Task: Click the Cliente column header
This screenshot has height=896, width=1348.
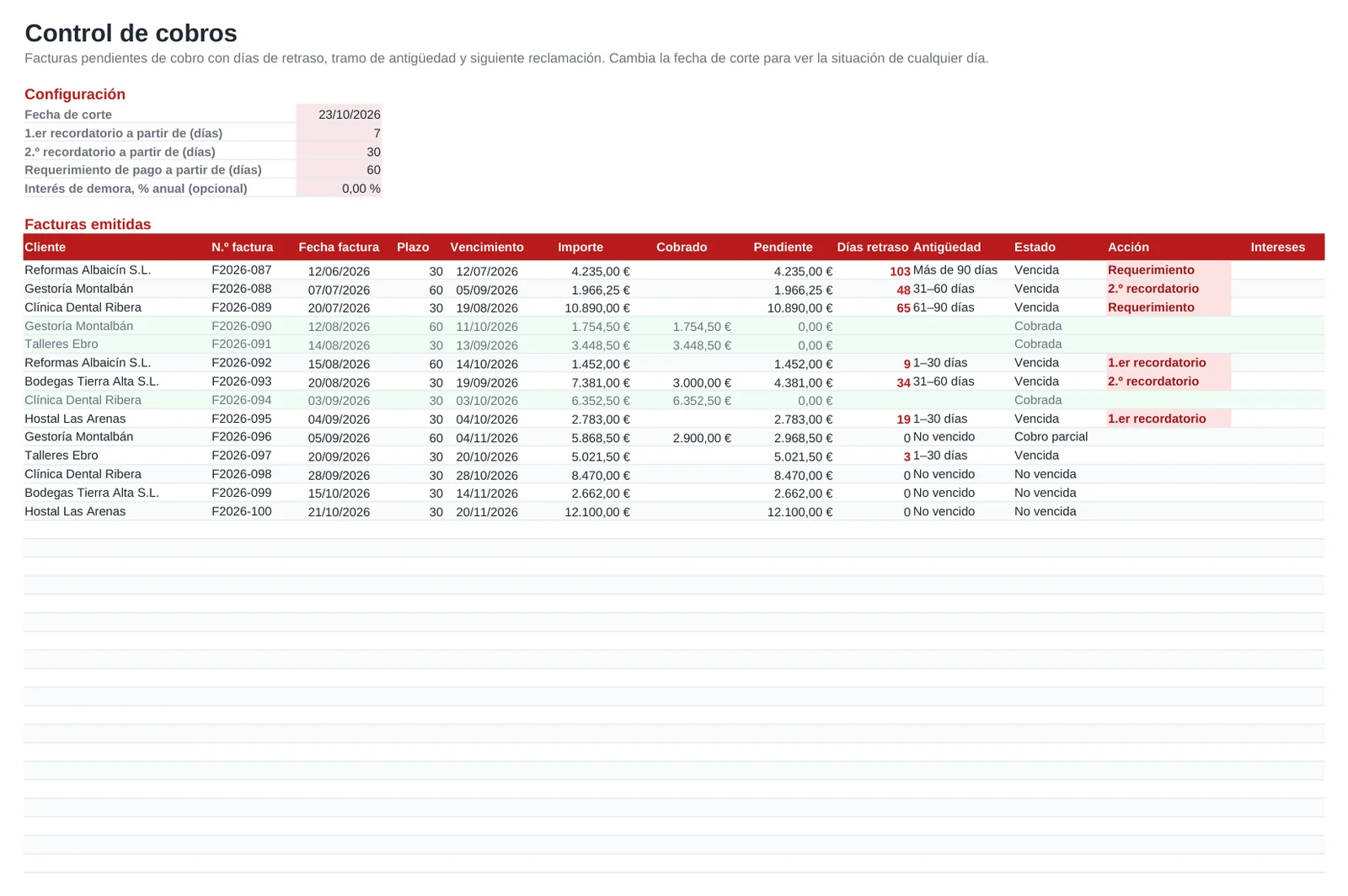Action: (45, 247)
